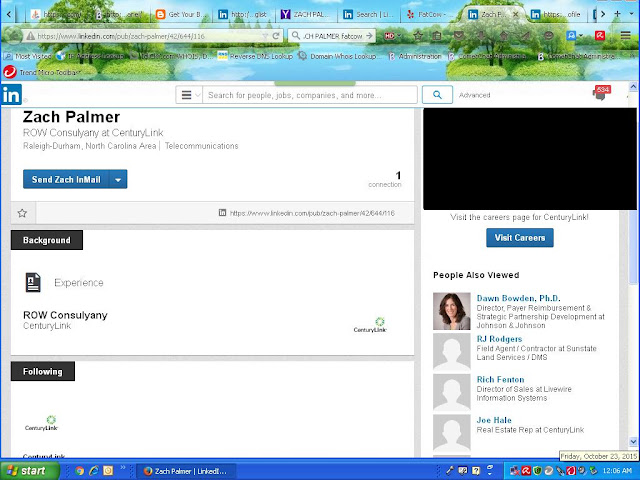The width and height of the screenshot is (640, 480).
Task: Open the IP Address Lookup bookmark
Action: pos(90,56)
